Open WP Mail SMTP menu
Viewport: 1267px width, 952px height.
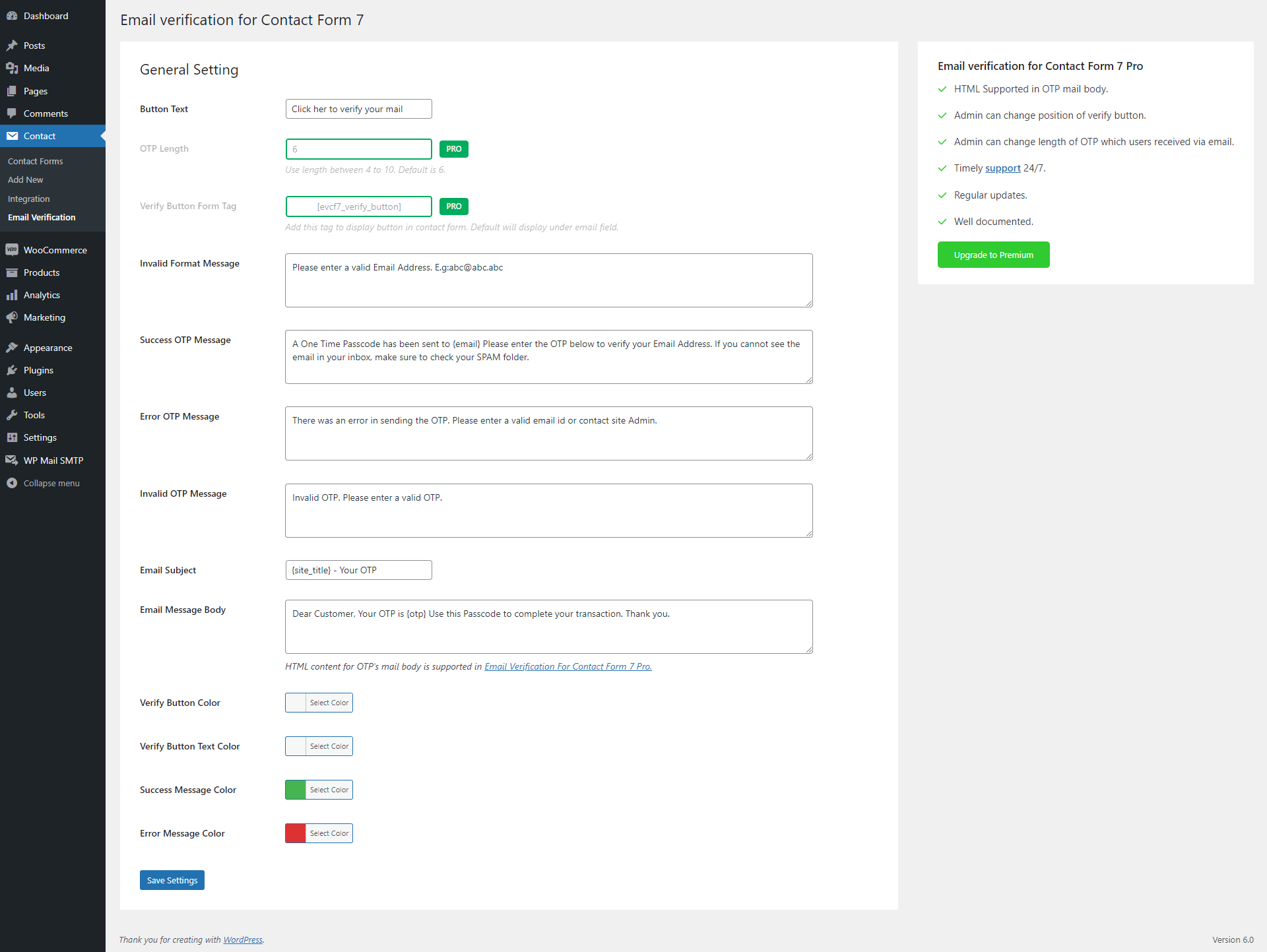pos(53,460)
